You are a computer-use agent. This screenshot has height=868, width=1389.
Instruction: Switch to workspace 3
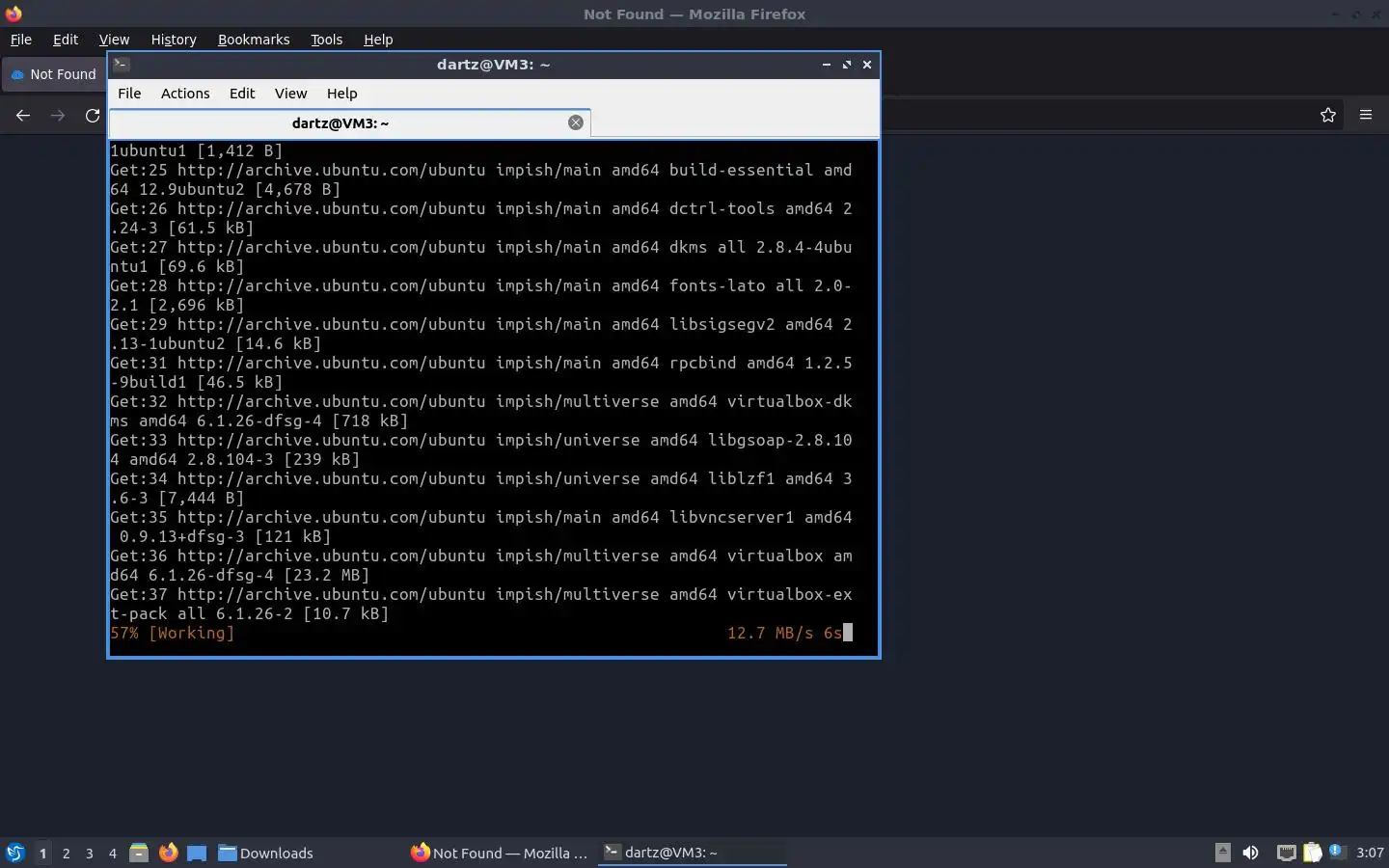coord(90,853)
